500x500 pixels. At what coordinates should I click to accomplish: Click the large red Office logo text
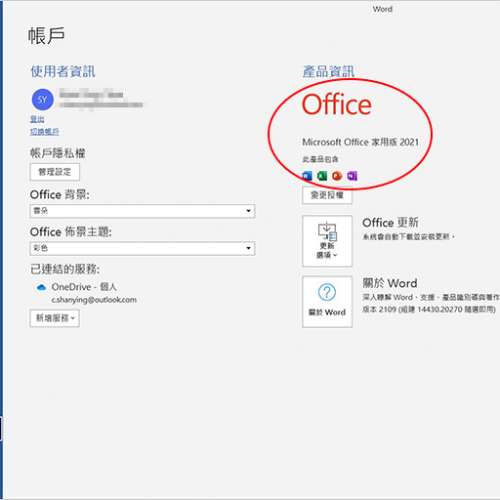pos(337,104)
